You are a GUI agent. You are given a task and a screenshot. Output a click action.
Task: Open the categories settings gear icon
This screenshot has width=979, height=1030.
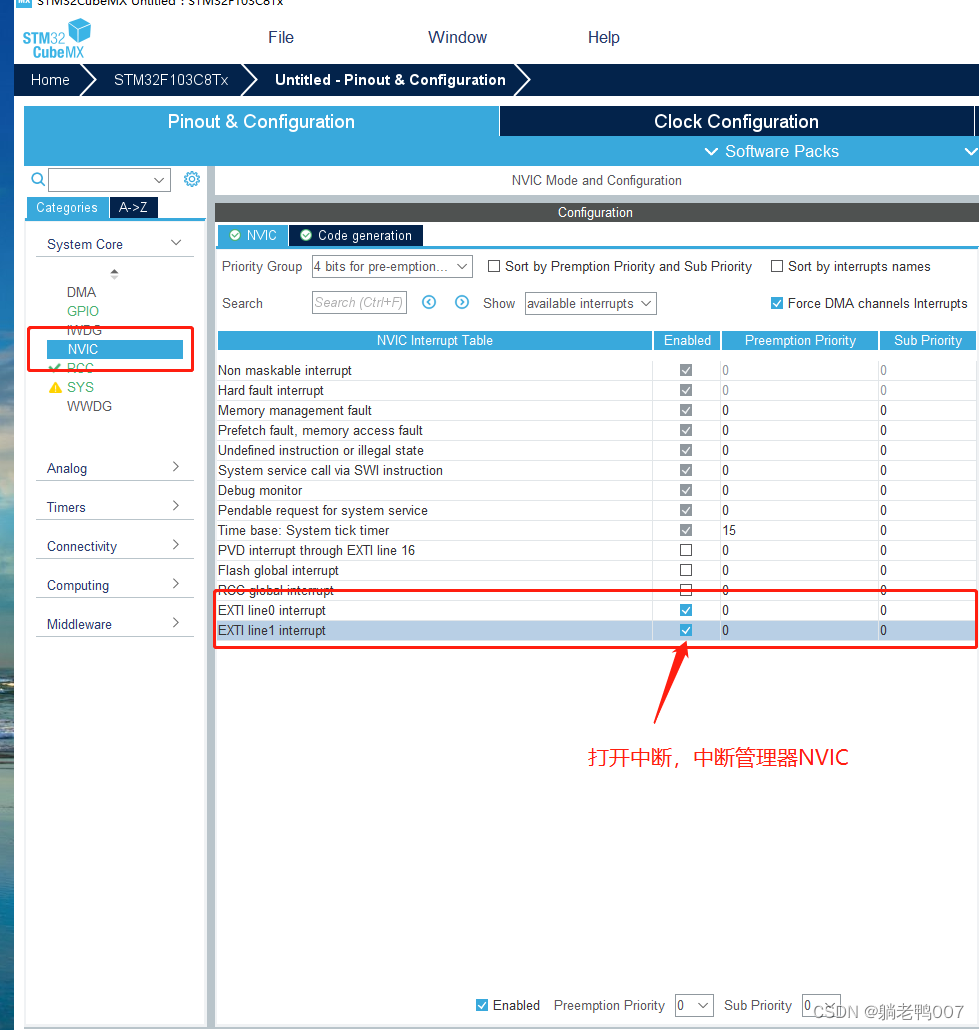[192, 179]
